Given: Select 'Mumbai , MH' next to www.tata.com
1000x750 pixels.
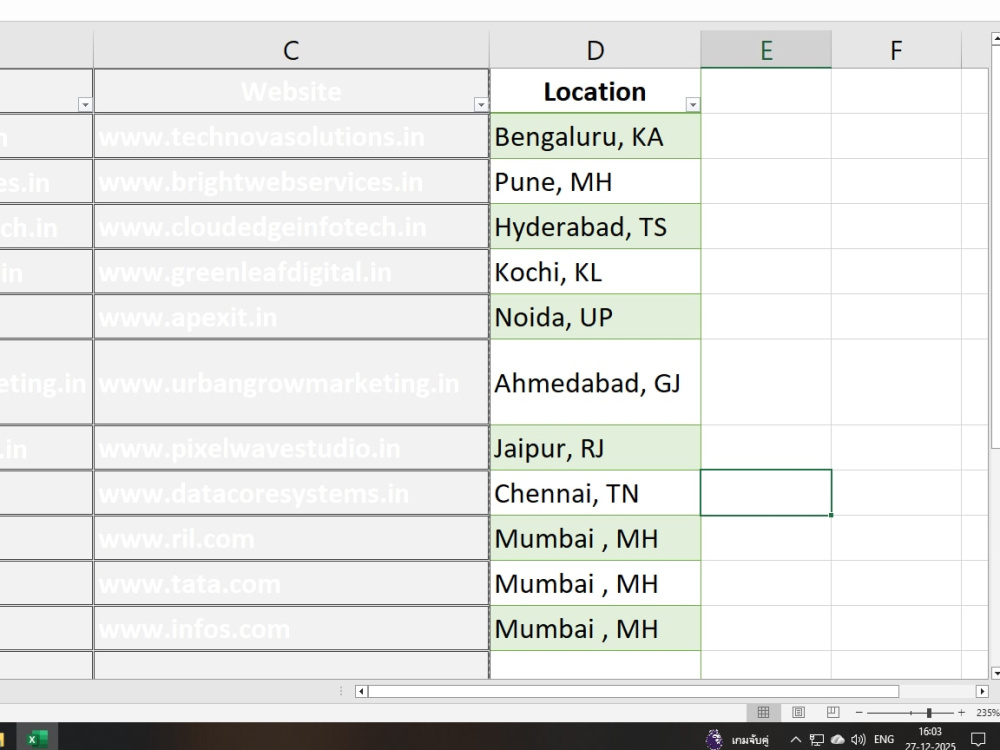Looking at the screenshot, I should tap(595, 584).
